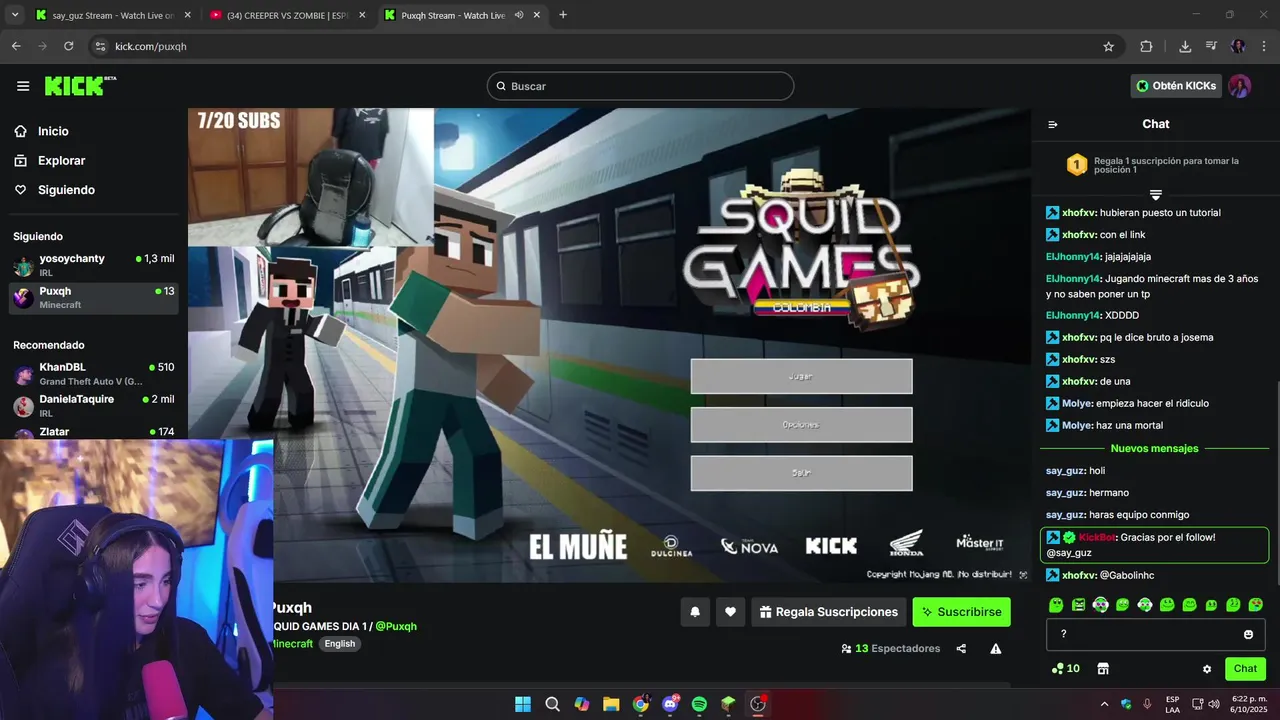
Task: Open volume control in system tray
Action: point(1213,704)
